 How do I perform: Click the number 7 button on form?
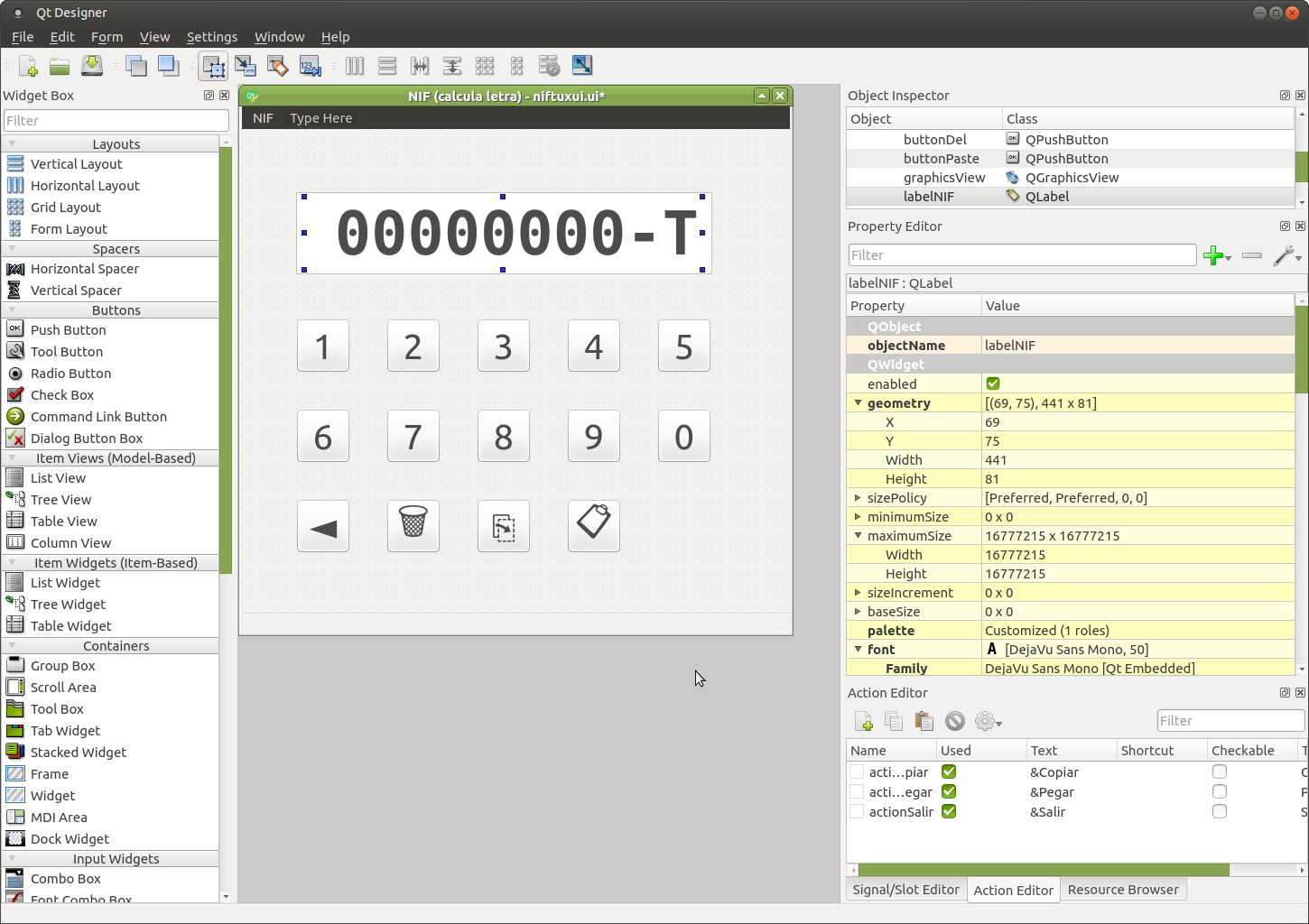413,436
